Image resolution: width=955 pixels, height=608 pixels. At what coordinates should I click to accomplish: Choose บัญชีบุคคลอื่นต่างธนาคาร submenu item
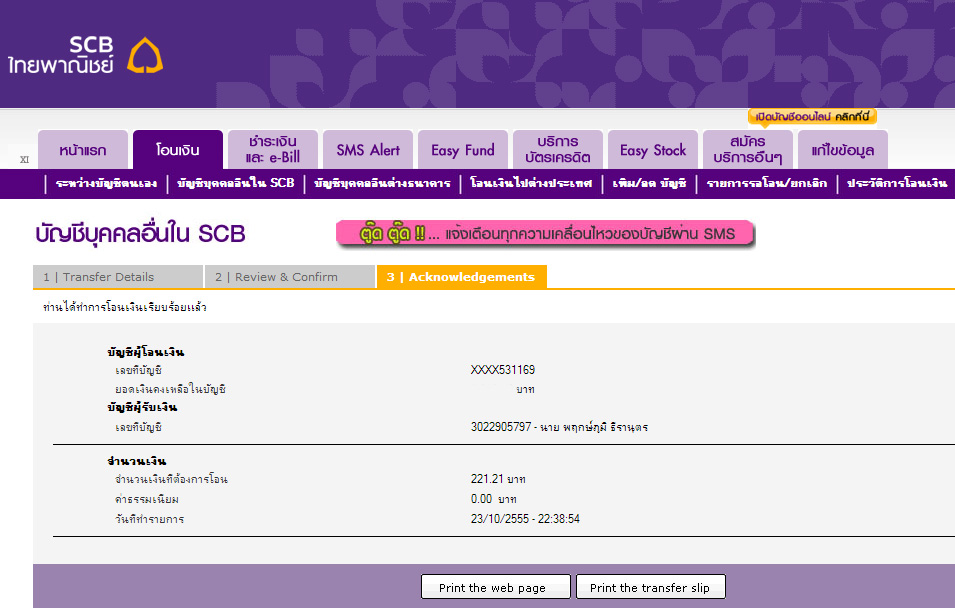382,183
